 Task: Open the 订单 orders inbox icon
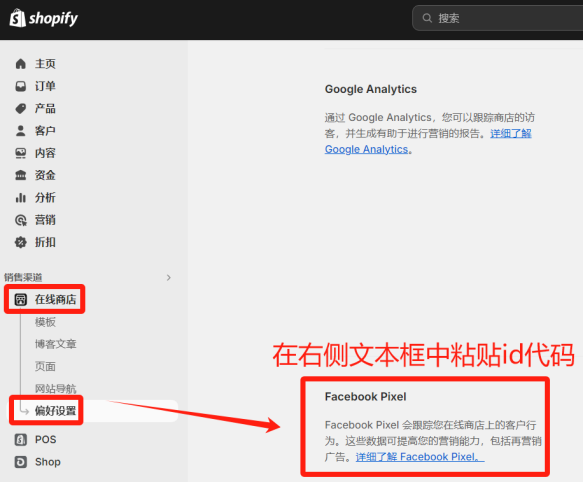point(20,86)
